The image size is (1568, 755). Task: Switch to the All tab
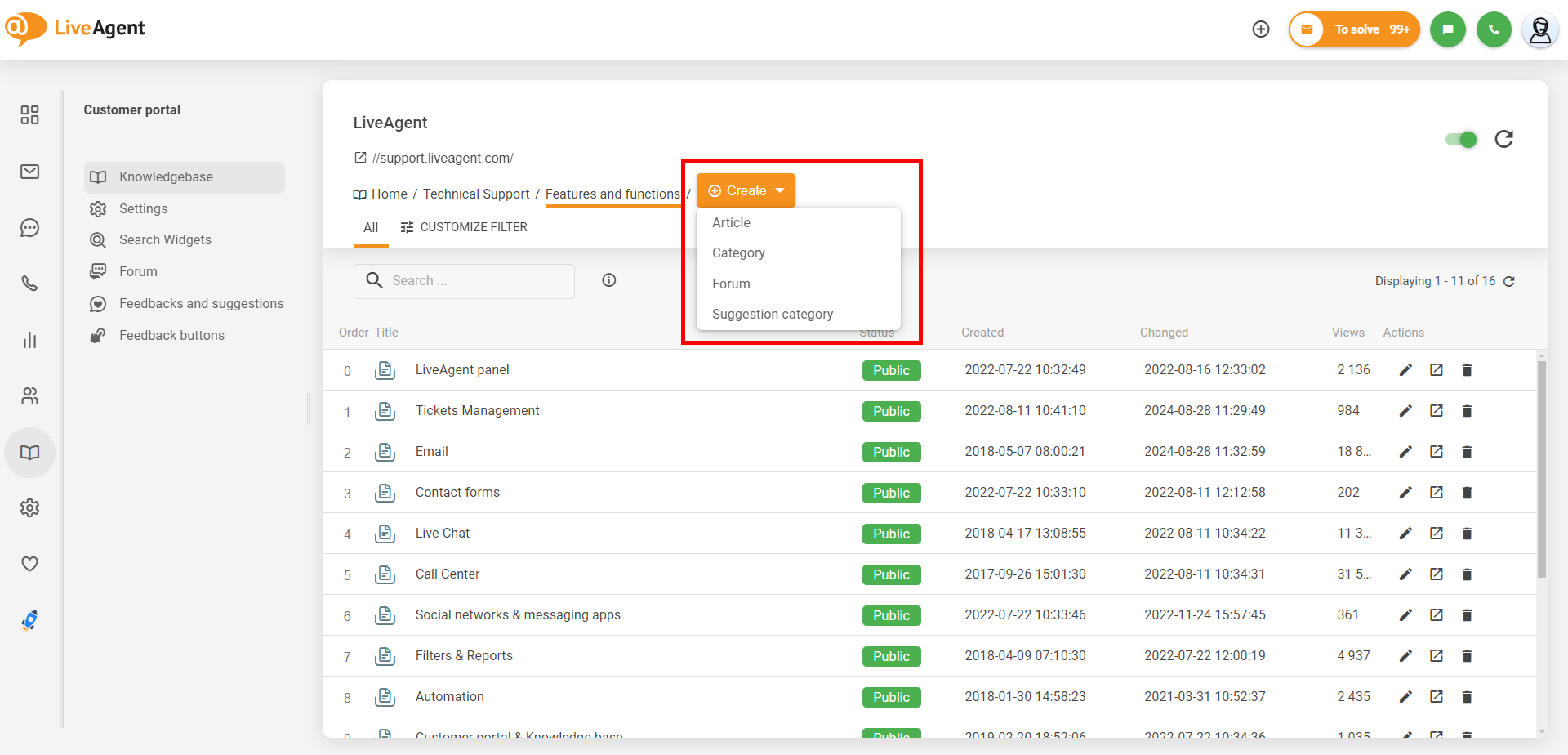(371, 227)
